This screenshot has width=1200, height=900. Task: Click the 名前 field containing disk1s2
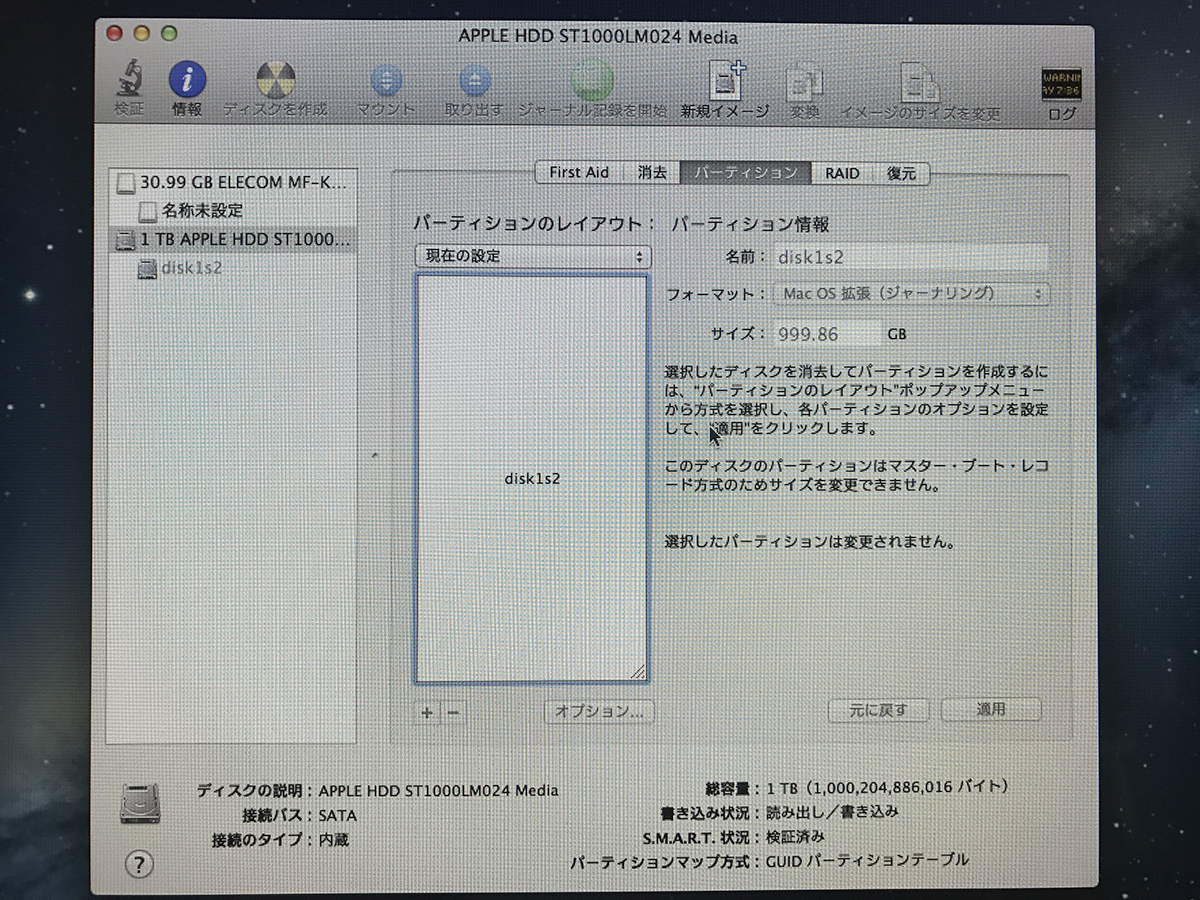click(x=911, y=257)
